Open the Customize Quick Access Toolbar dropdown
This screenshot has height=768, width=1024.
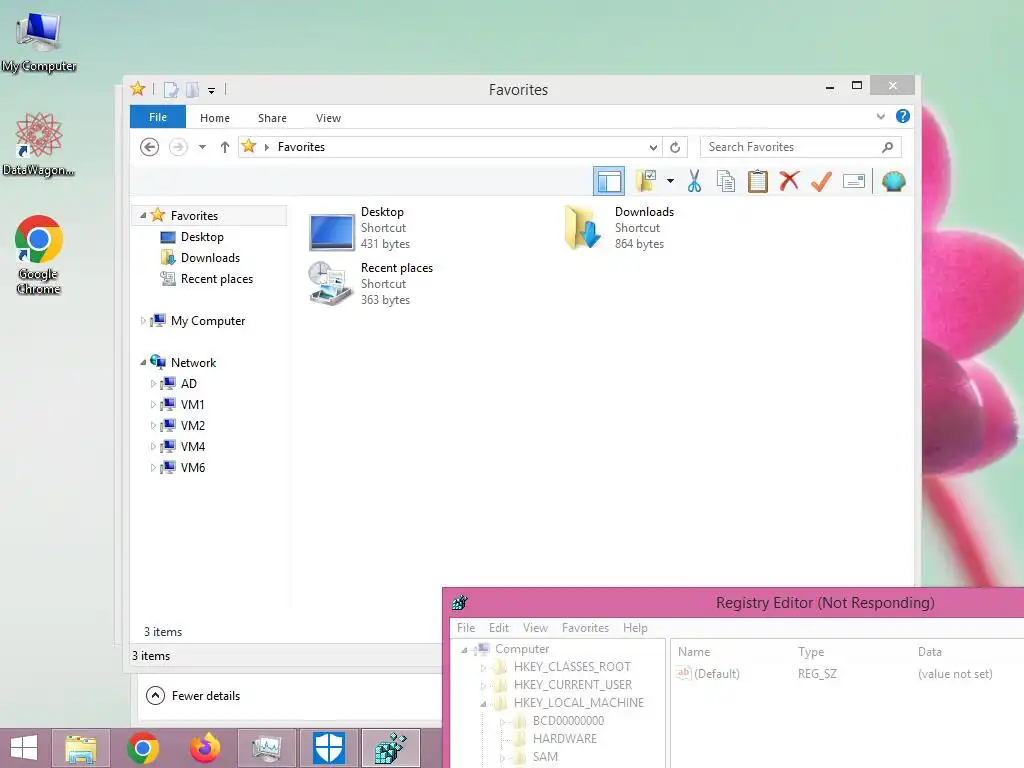(x=212, y=90)
